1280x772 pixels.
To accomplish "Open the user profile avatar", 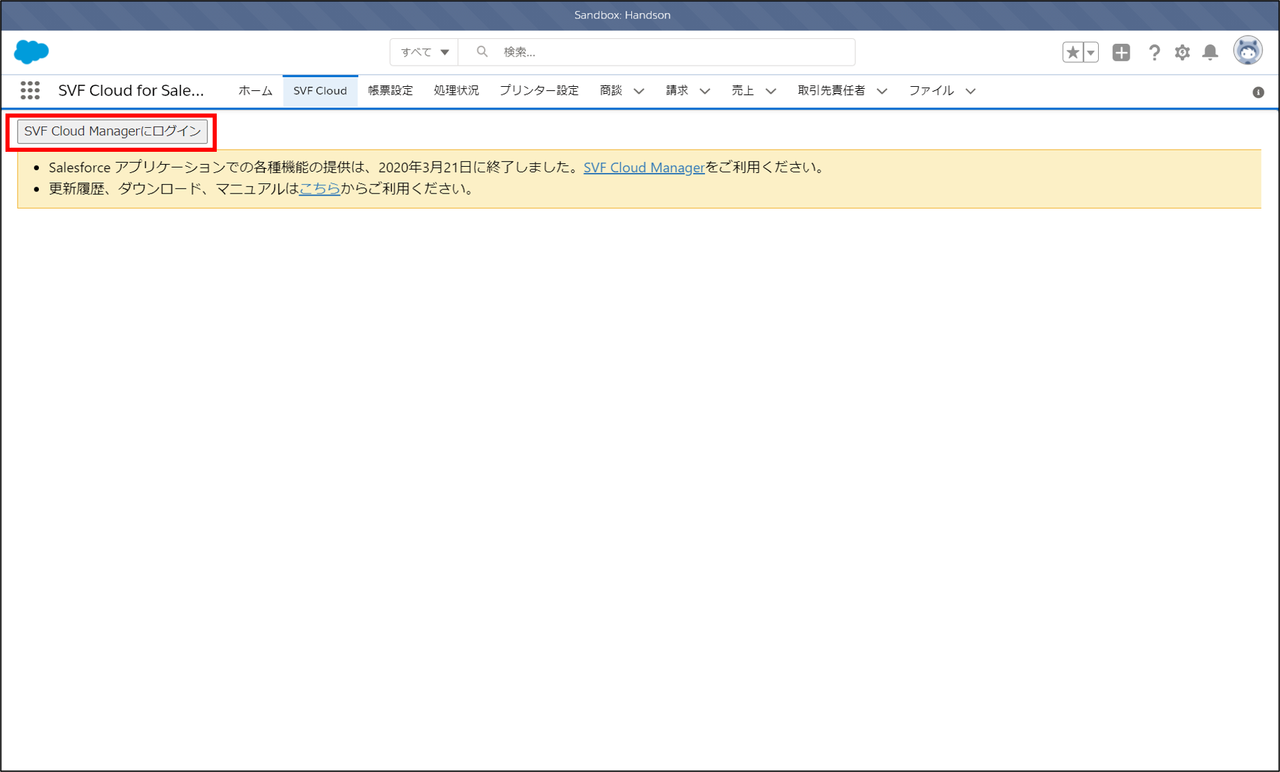I will click(x=1248, y=51).
